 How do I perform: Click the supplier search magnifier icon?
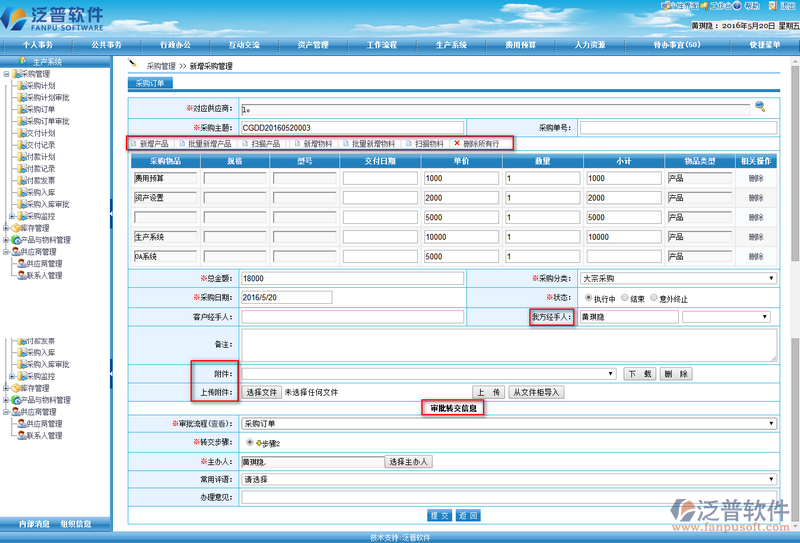tap(760, 106)
